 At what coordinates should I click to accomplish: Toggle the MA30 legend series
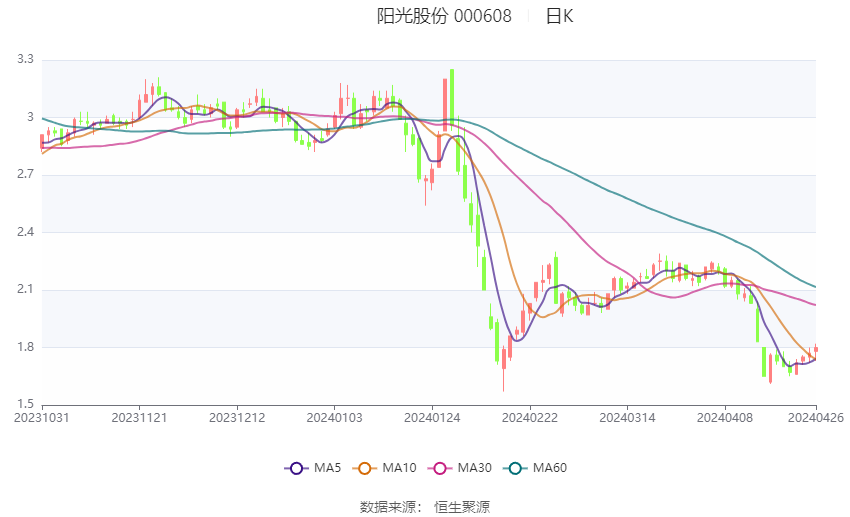460,468
